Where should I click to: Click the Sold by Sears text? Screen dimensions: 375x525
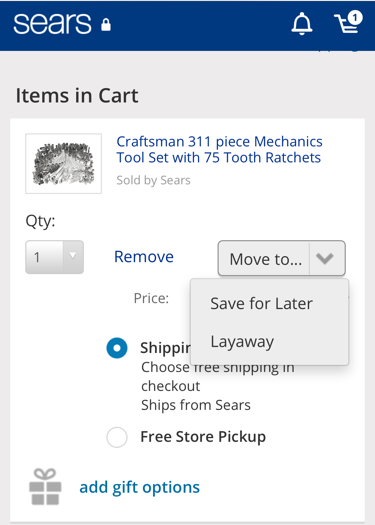(153, 180)
